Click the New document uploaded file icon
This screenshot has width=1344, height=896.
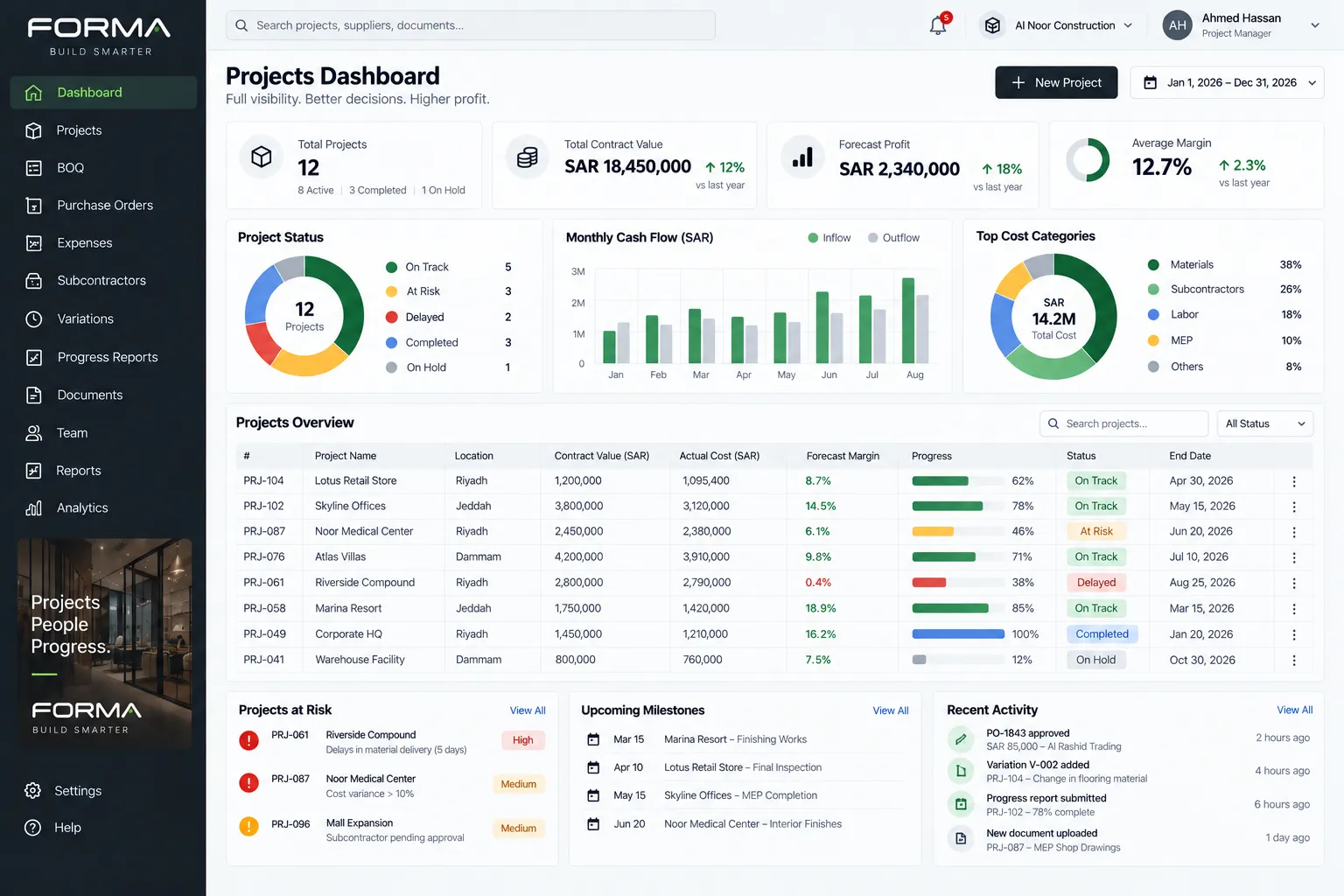click(x=961, y=839)
